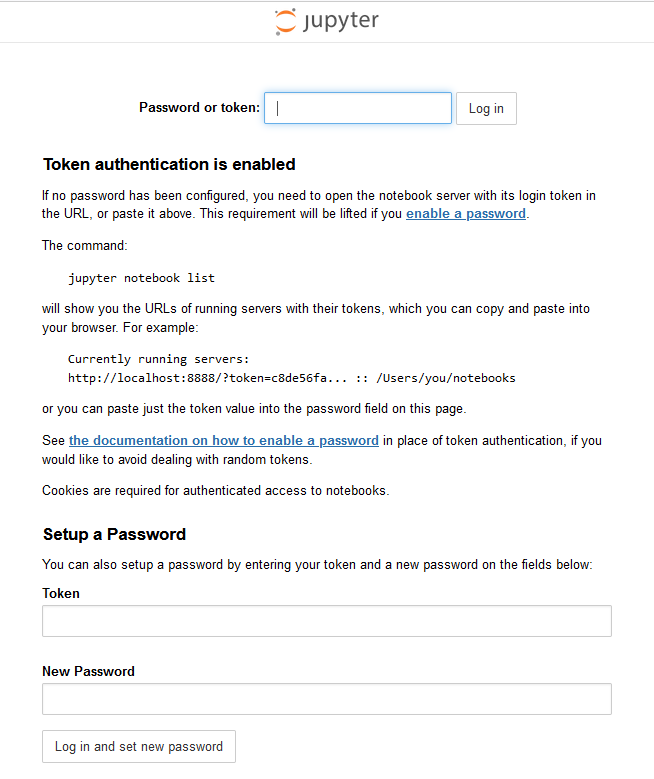This screenshot has width=654, height=779.
Task: Click the setup instructions sentence about fields below
Action: pos(317,565)
